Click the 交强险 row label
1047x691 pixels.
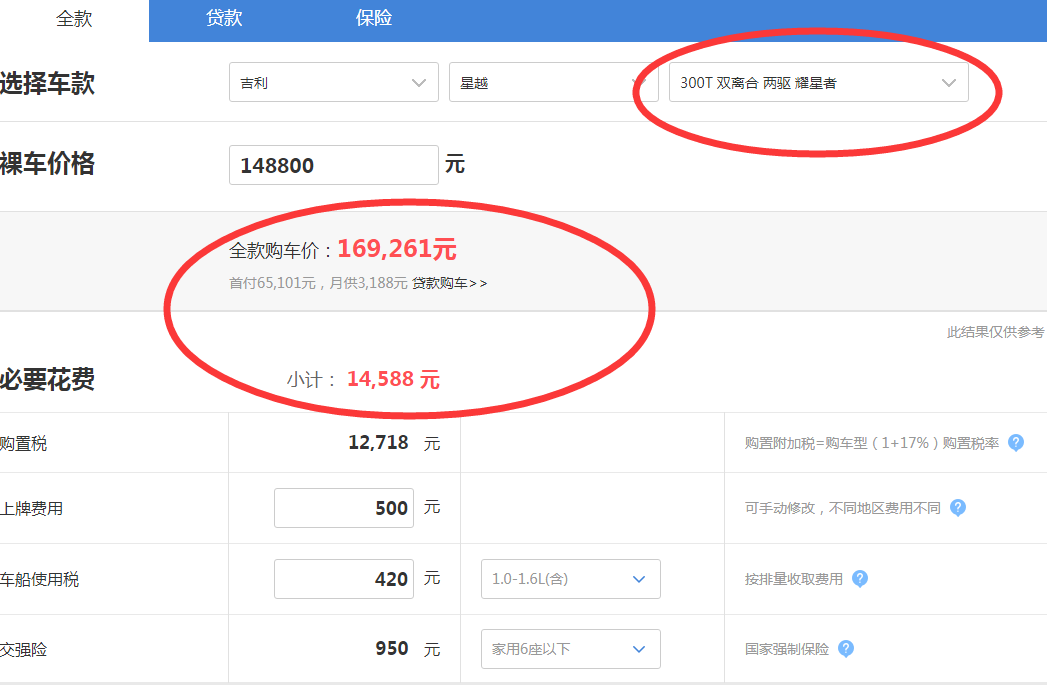[23, 650]
